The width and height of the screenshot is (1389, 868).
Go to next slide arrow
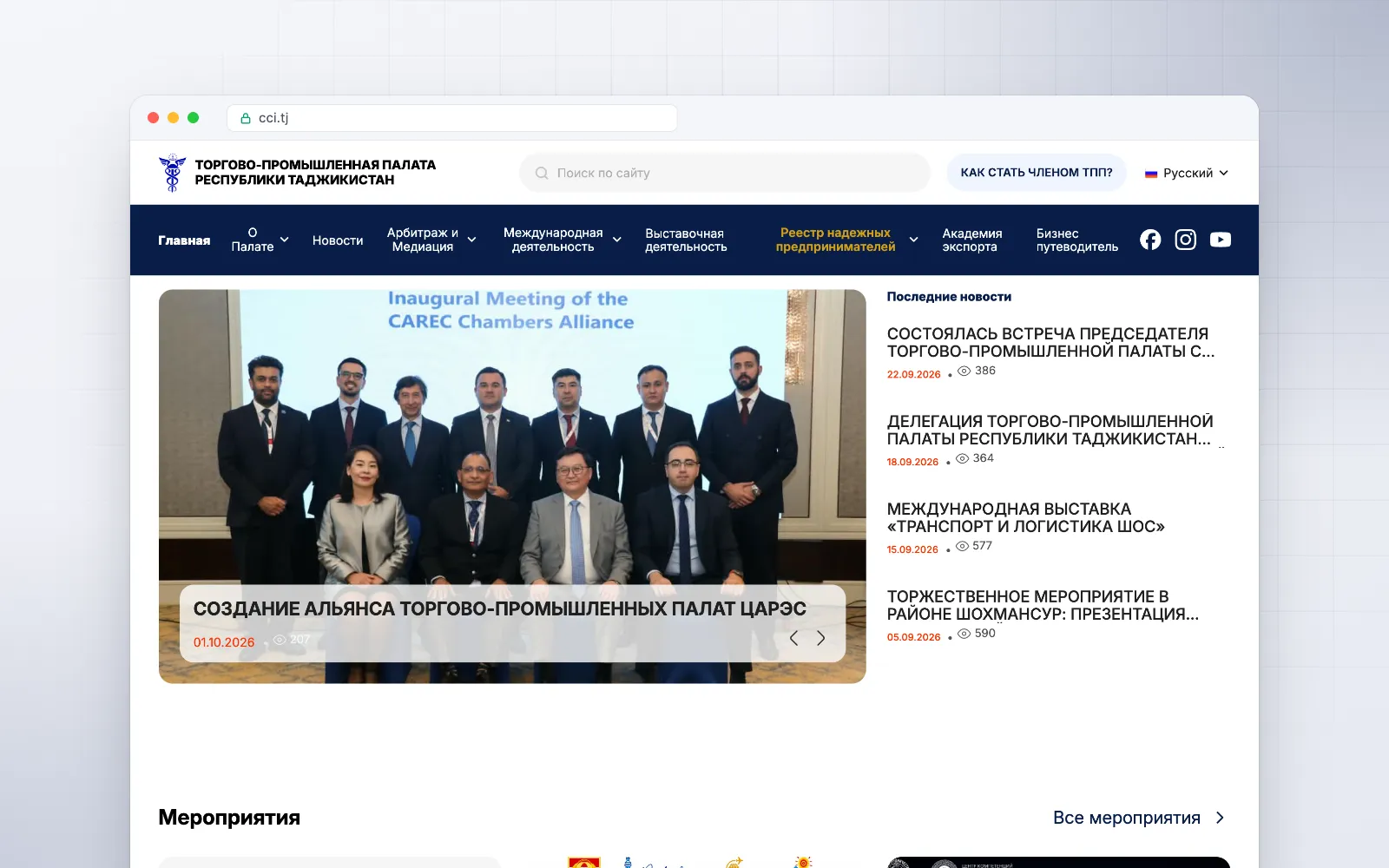[x=820, y=638]
